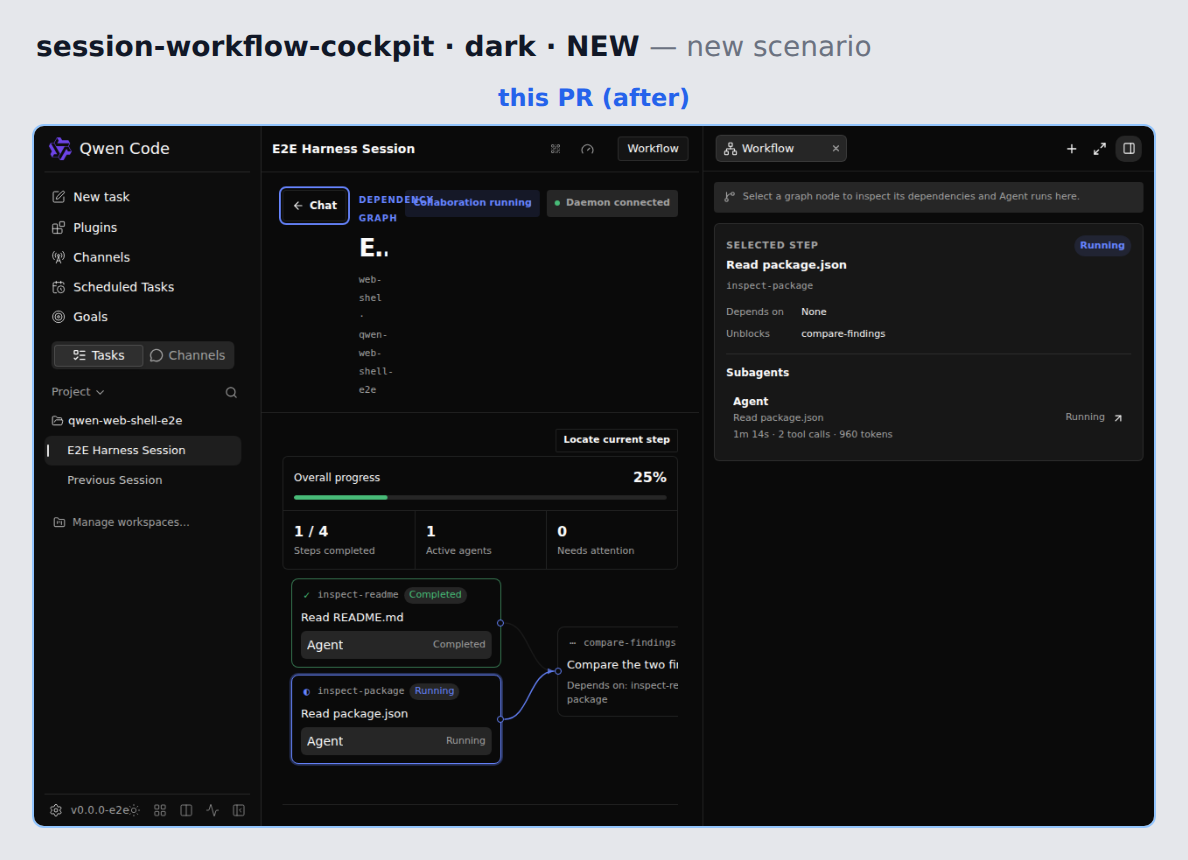This screenshot has width=1188, height=860.
Task: Click the Collaboration running status badge
Action: (x=472, y=203)
